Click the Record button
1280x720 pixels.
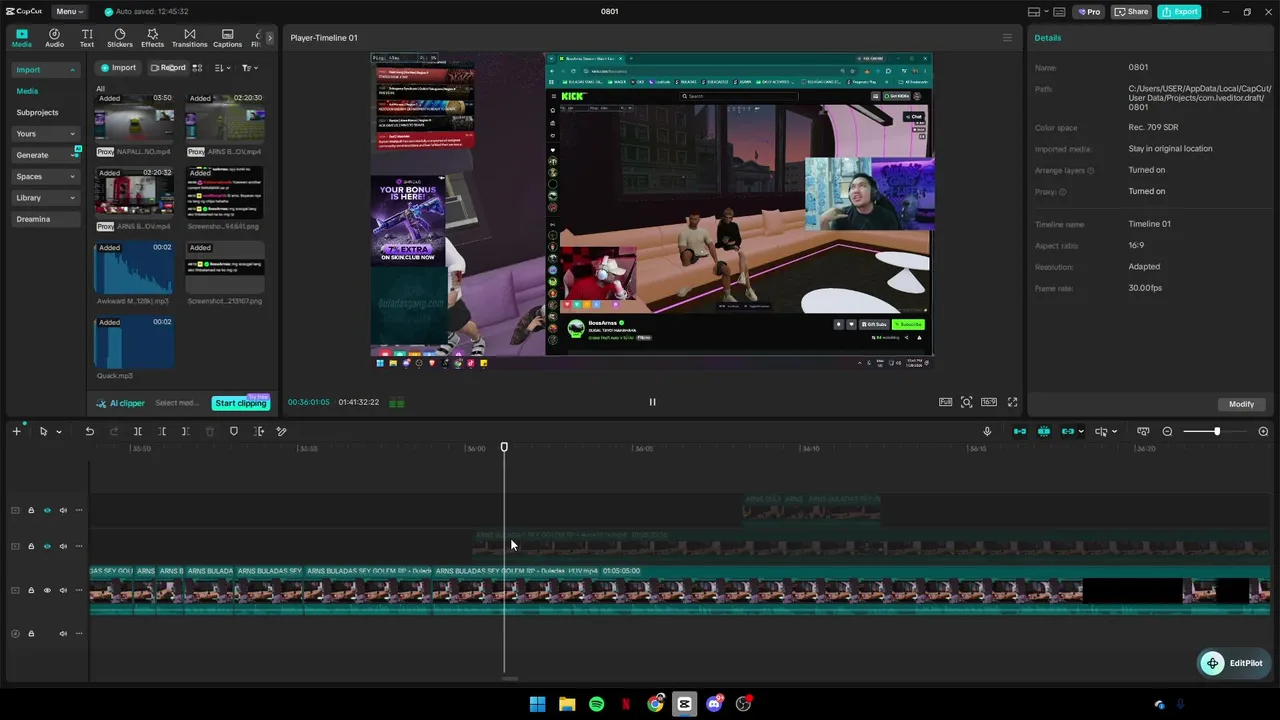(x=168, y=68)
